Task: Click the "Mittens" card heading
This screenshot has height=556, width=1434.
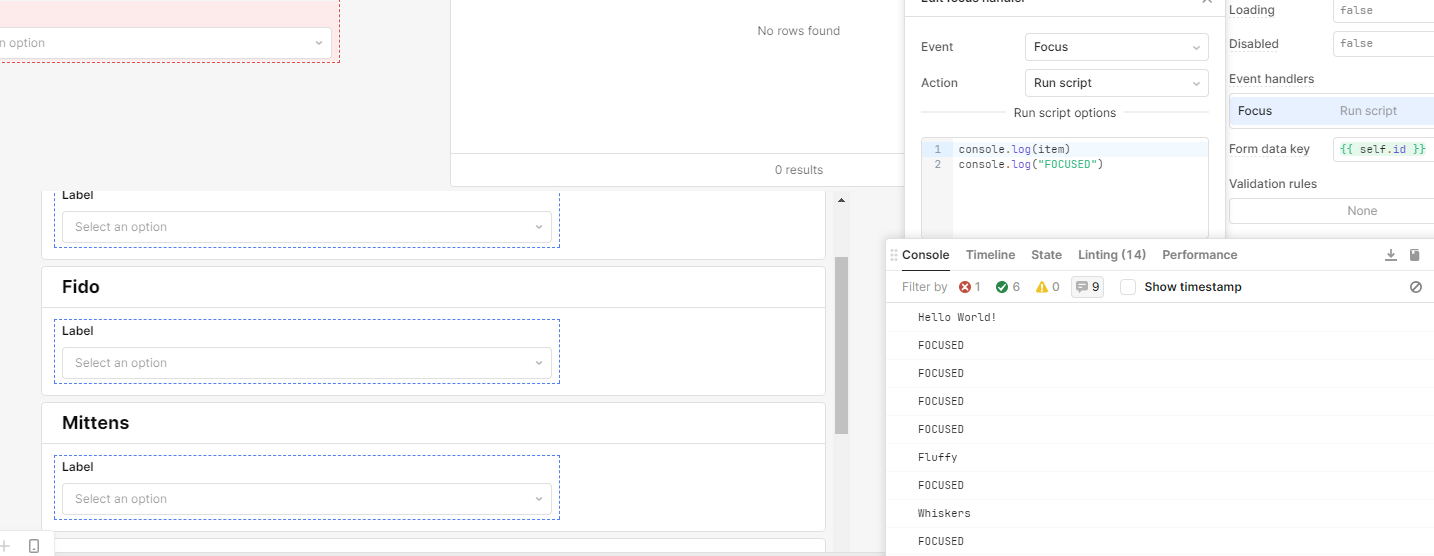Action: [x=95, y=423]
